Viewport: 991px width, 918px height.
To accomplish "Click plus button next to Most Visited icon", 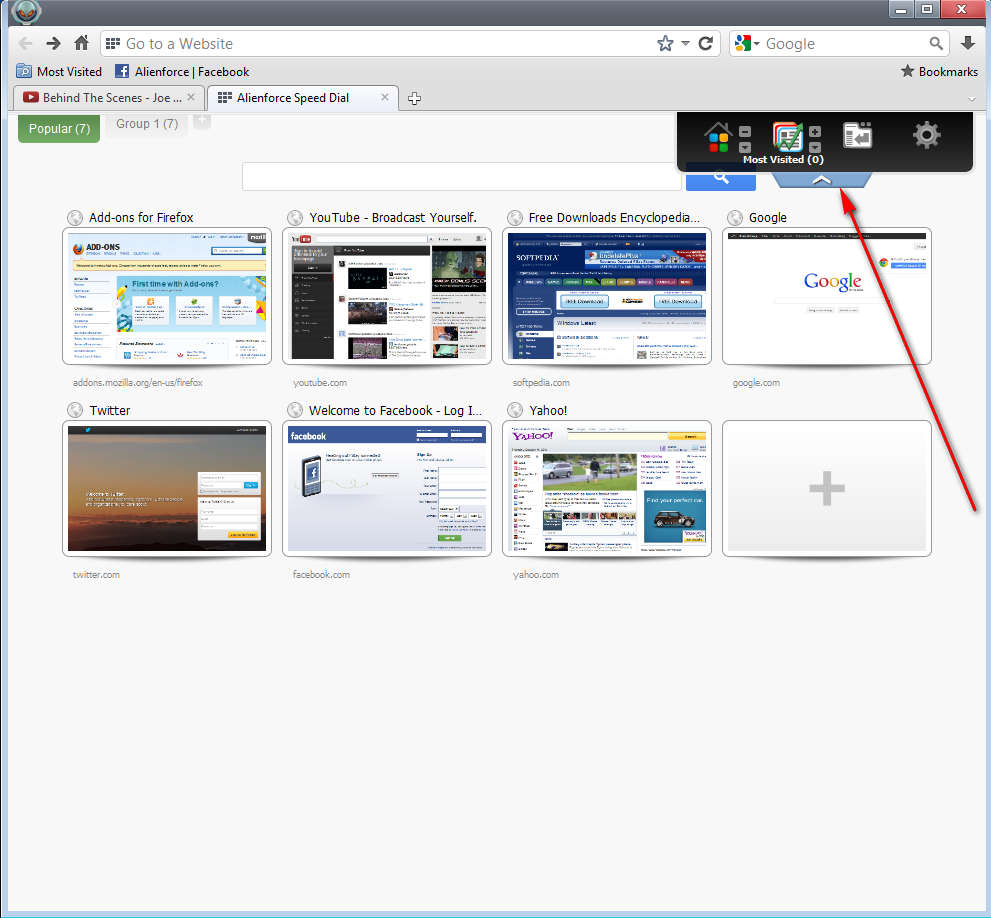I will 815,132.
